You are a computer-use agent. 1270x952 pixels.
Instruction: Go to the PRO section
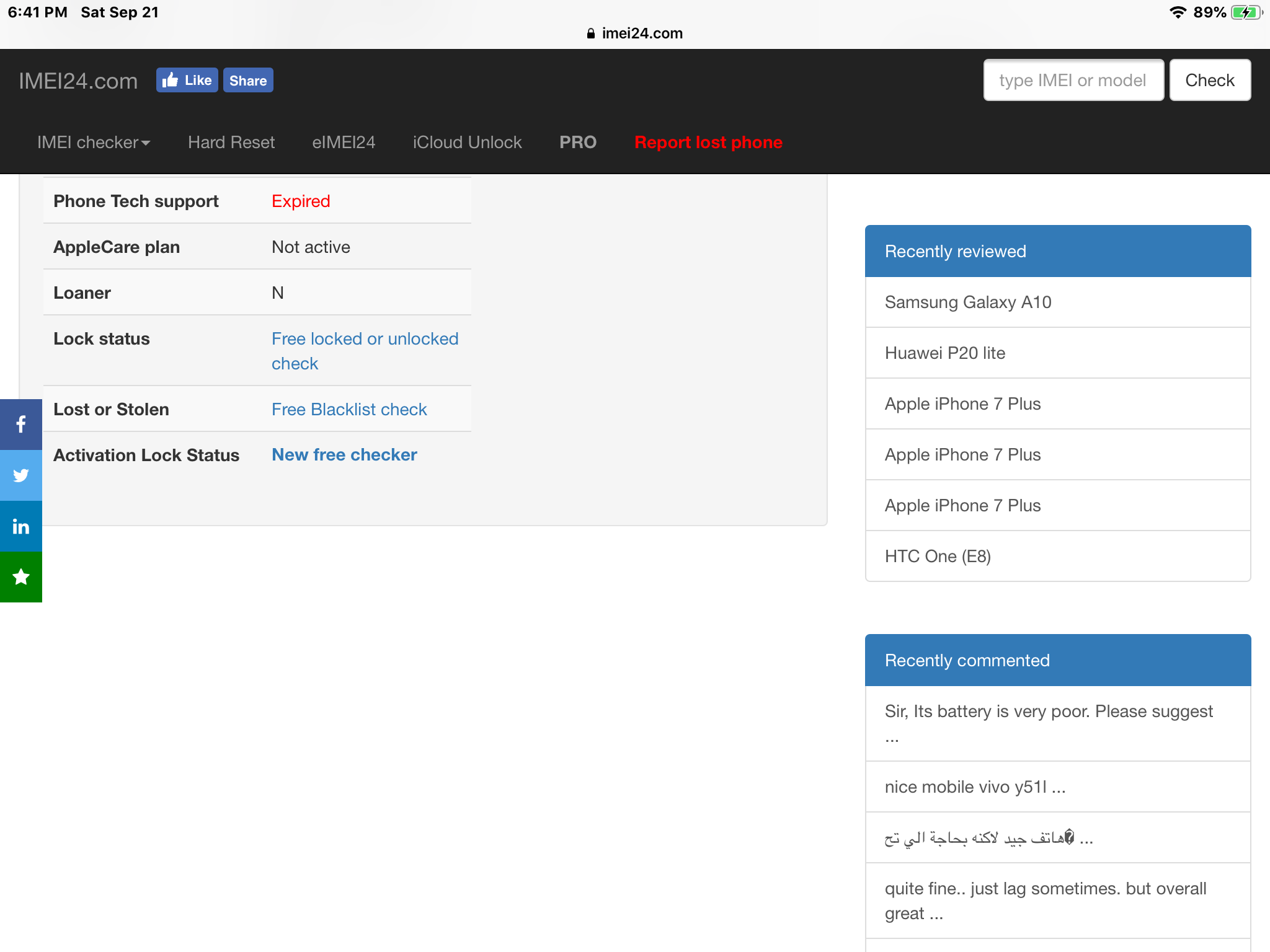click(x=577, y=143)
